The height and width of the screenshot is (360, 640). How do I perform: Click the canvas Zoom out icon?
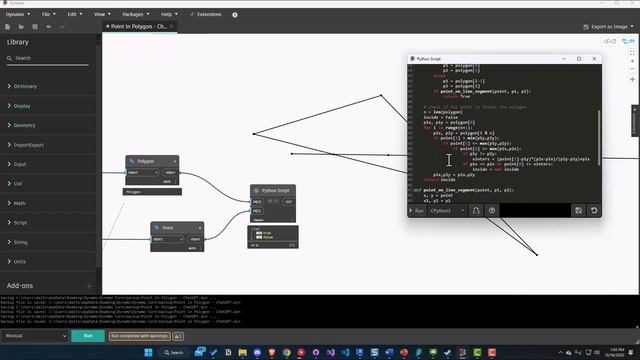click(x=632, y=69)
